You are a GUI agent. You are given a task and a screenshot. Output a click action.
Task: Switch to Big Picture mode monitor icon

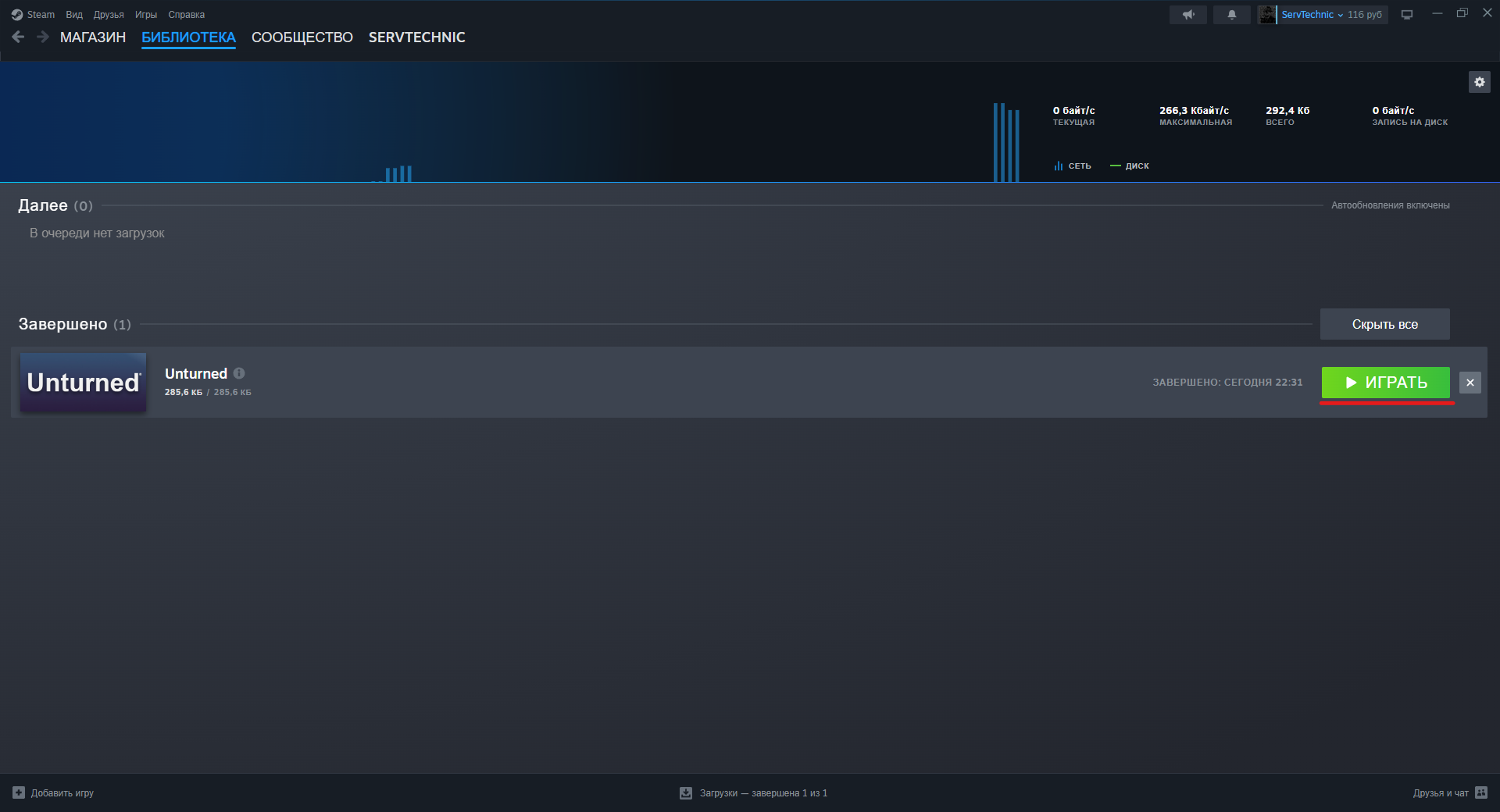pos(1407,15)
